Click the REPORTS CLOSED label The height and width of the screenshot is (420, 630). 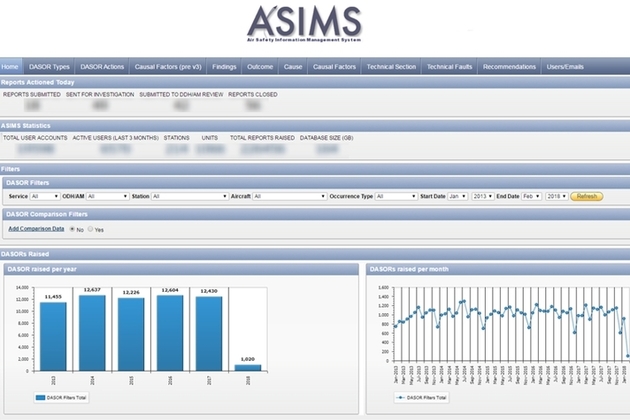253,94
